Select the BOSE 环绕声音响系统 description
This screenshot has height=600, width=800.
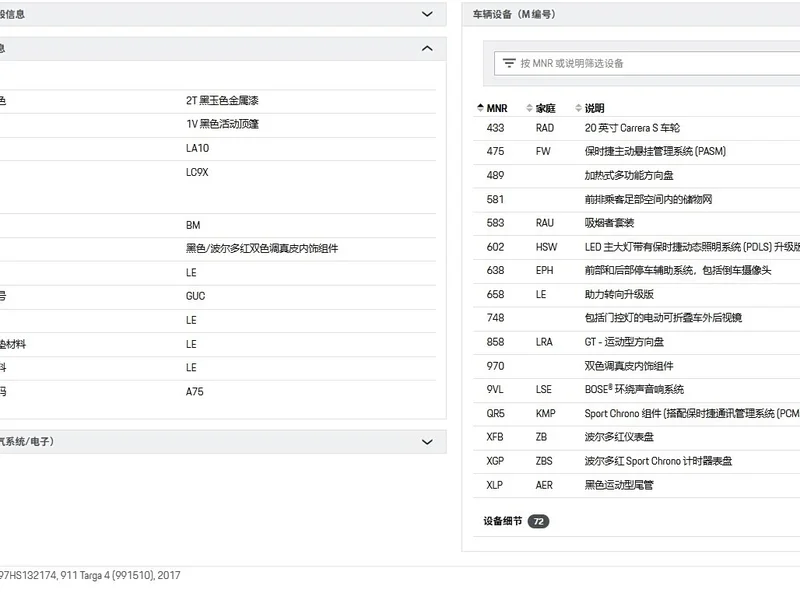tap(634, 389)
